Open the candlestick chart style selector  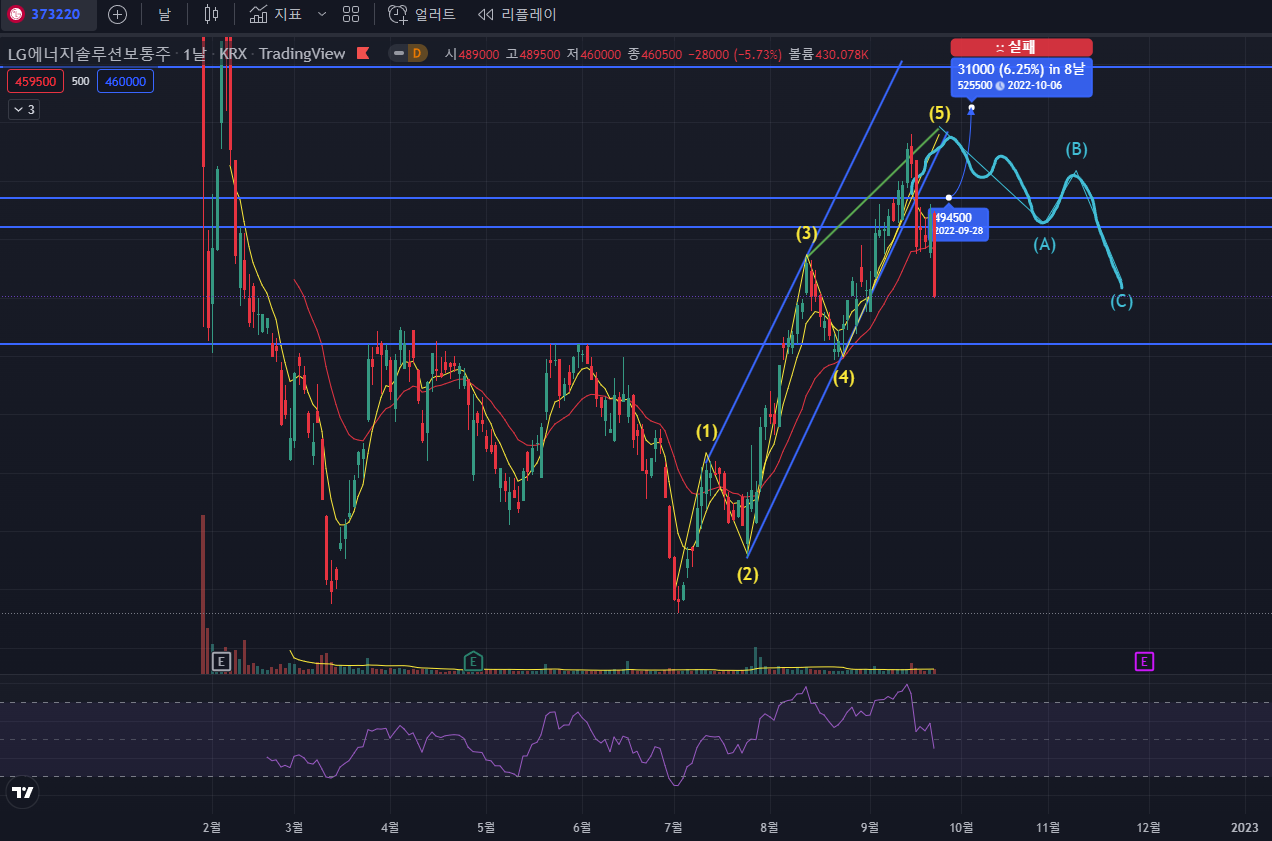[x=211, y=14]
